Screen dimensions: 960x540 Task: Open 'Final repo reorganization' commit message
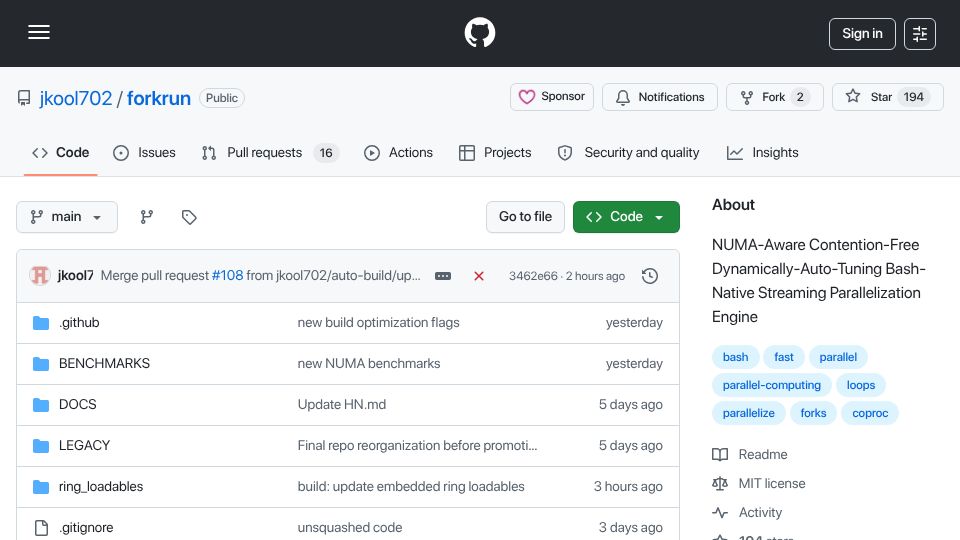(x=418, y=446)
